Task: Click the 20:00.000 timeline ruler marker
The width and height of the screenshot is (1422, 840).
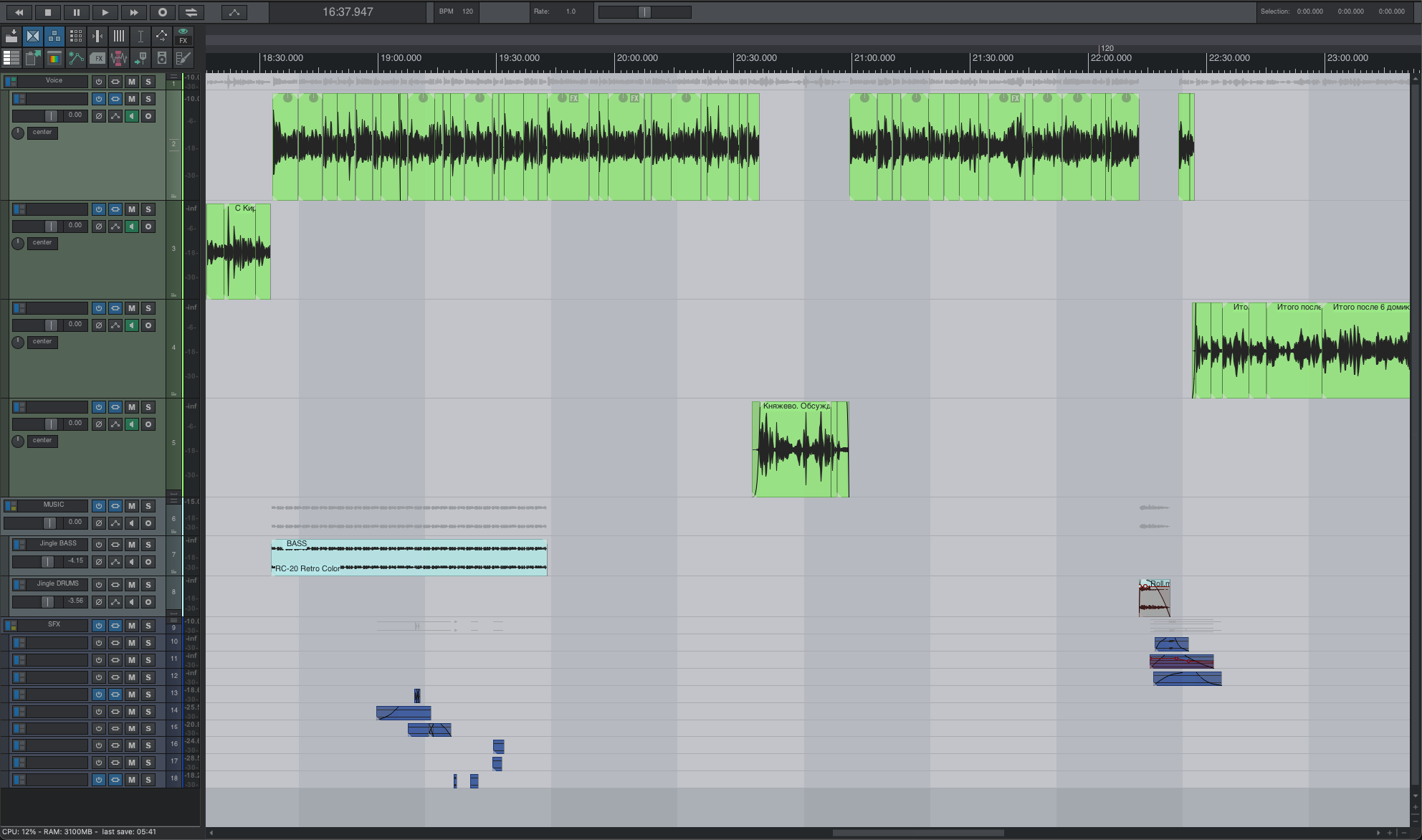Action: 637,58
